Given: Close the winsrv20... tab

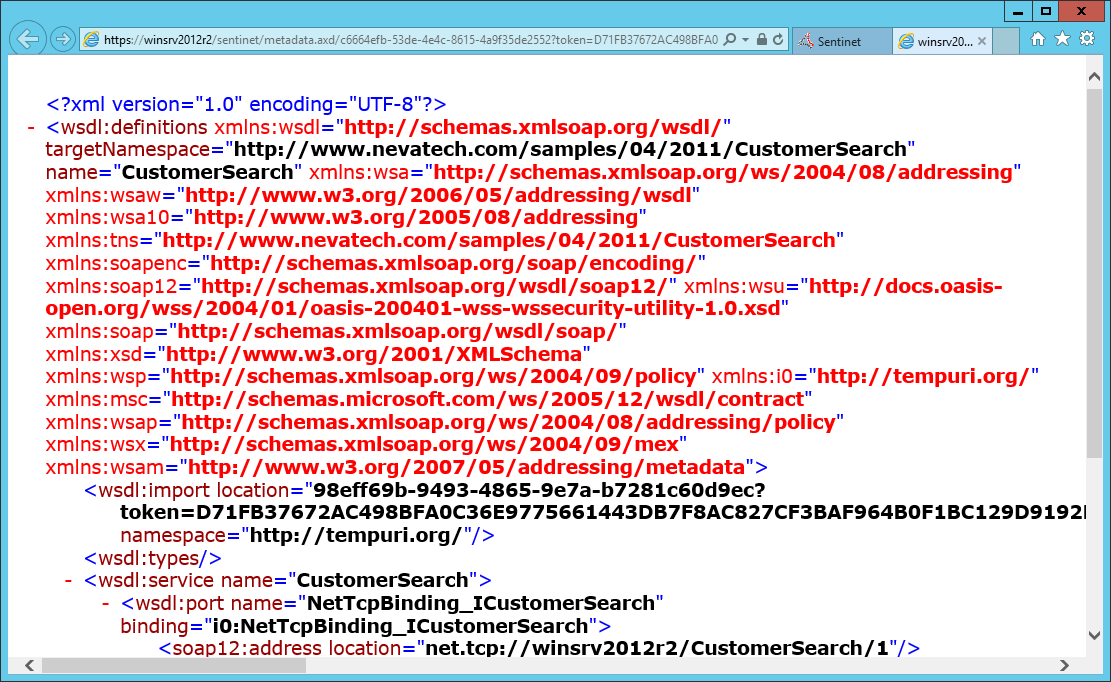Looking at the screenshot, I should click(x=981, y=41).
